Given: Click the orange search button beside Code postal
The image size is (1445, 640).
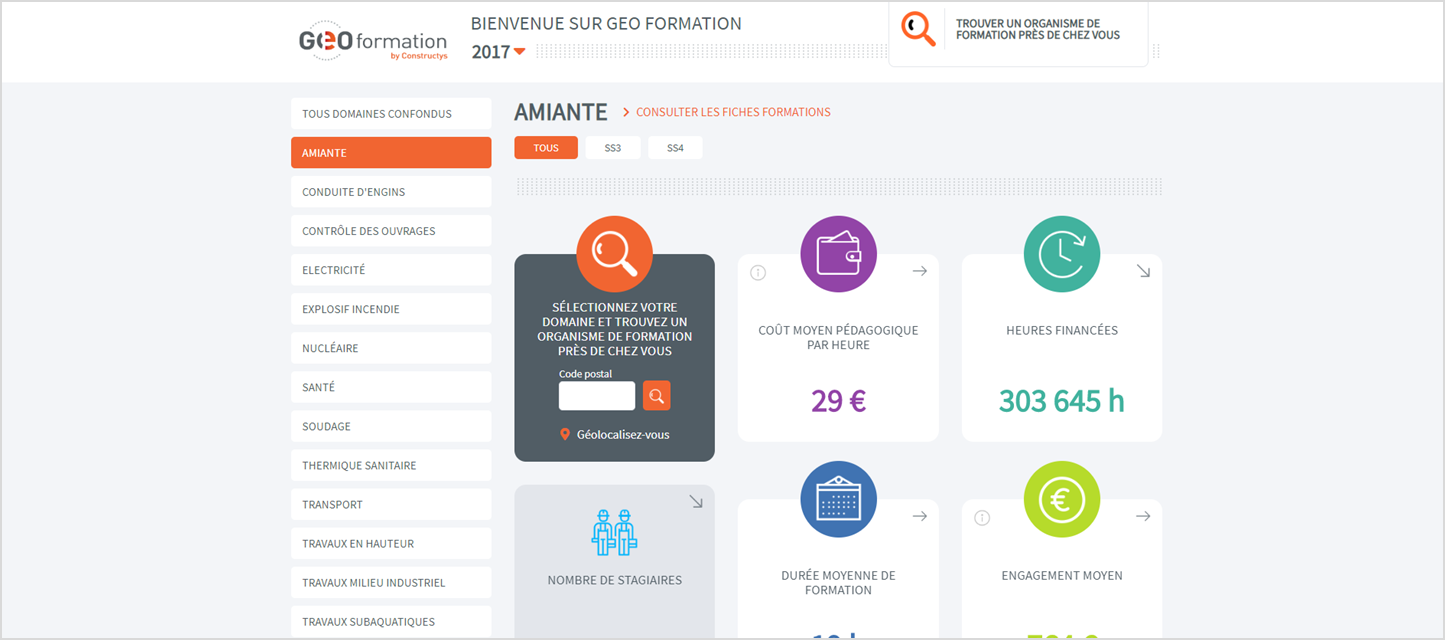Looking at the screenshot, I should point(656,396).
